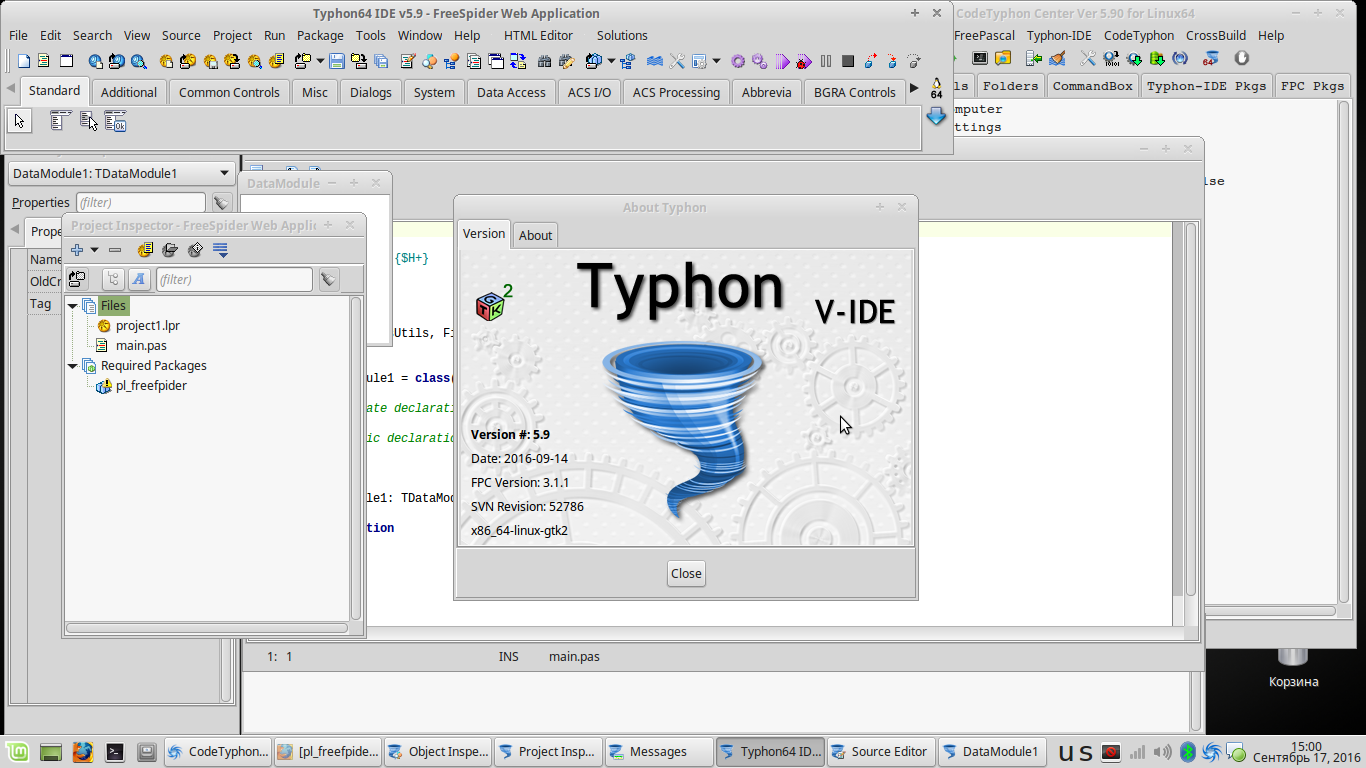
Task: Select the Data Access palette tab
Action: (511, 92)
